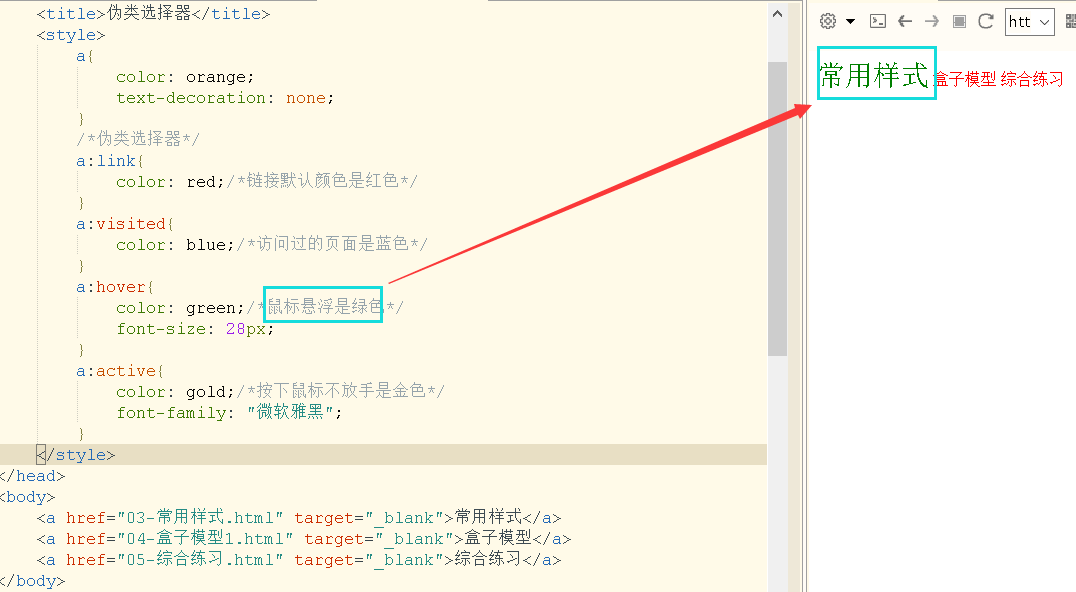Open the 'htt' URL address combo box
1076x592 pixels.
click(1029, 22)
